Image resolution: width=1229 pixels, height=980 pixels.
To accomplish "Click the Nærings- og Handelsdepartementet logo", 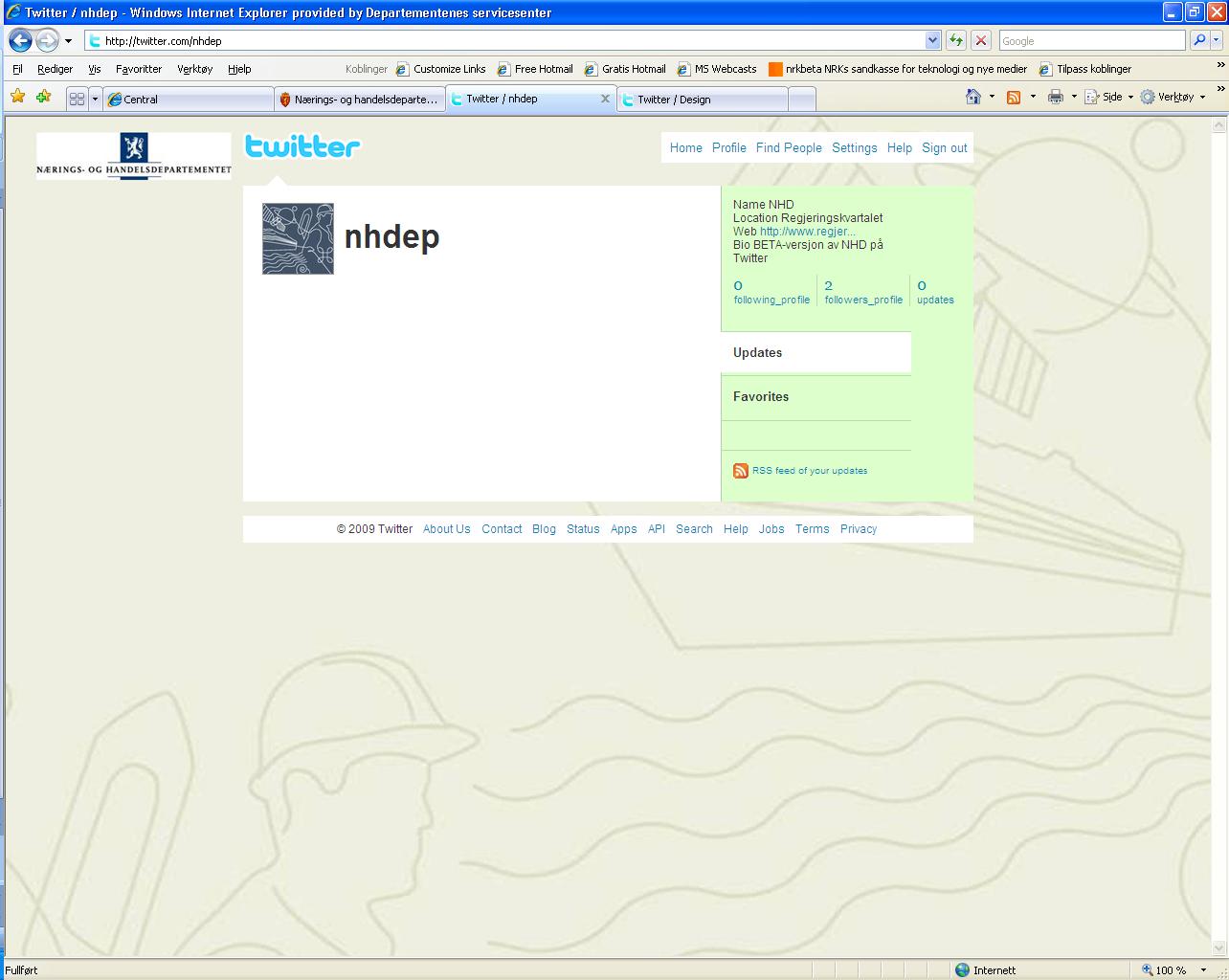I will 134,156.
